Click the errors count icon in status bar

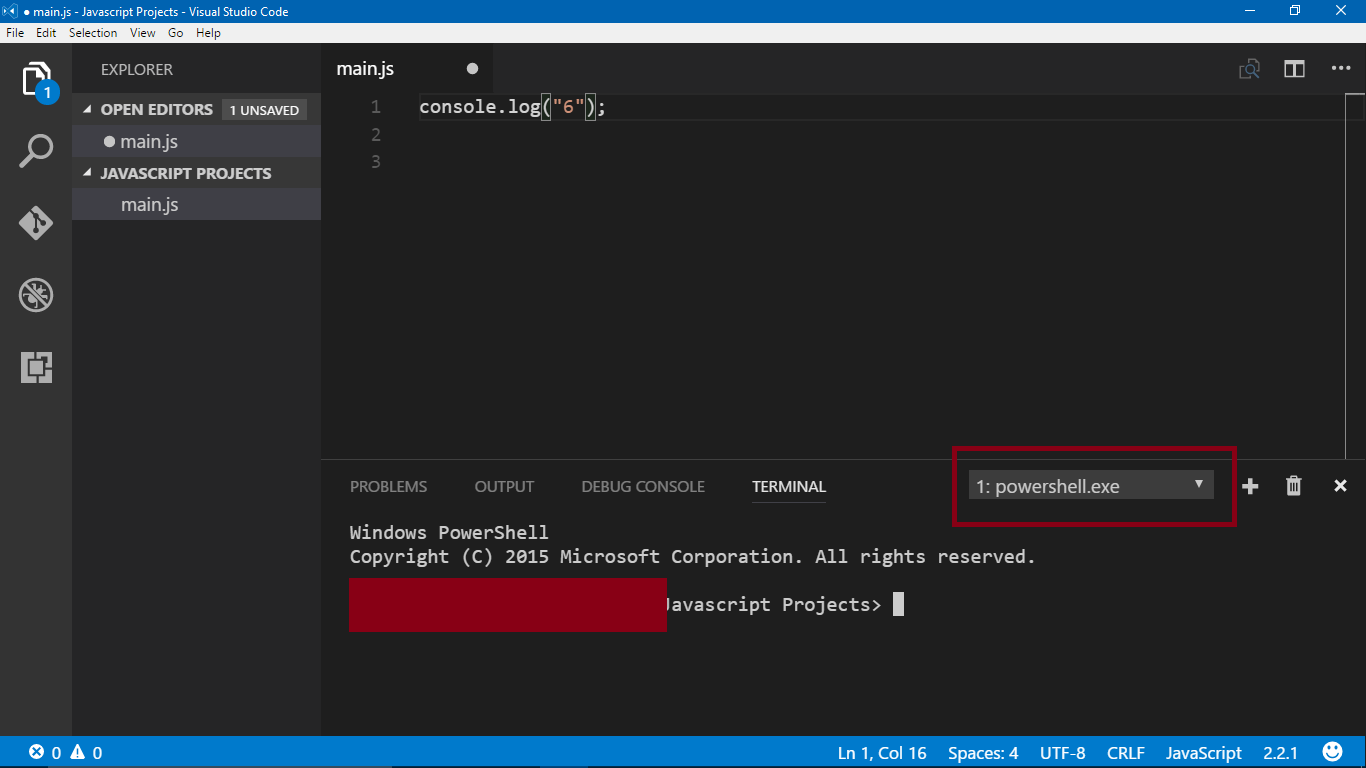(x=37, y=752)
